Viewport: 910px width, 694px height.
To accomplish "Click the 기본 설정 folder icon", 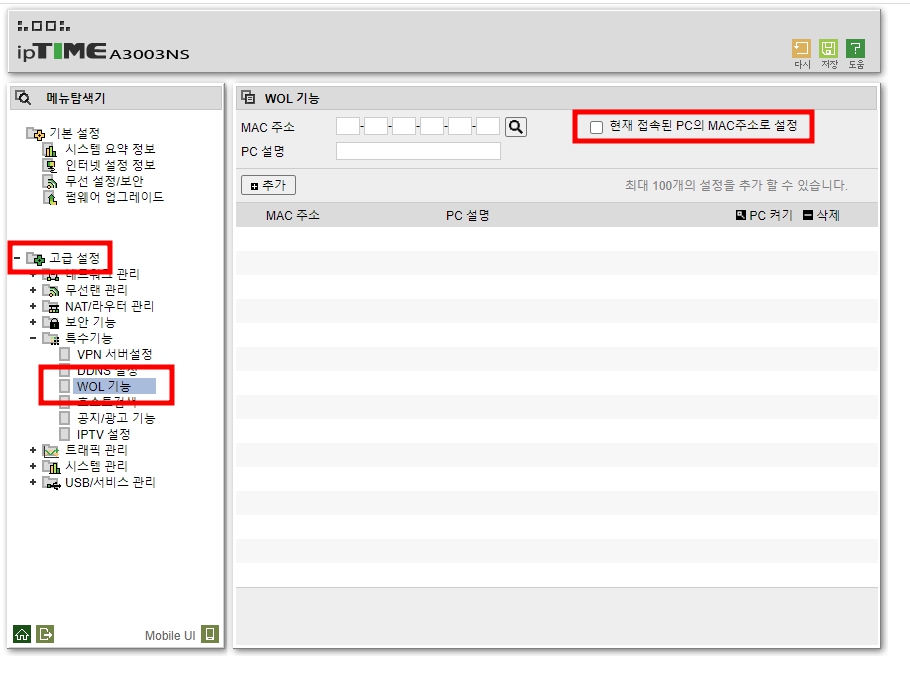I will click(x=35, y=134).
